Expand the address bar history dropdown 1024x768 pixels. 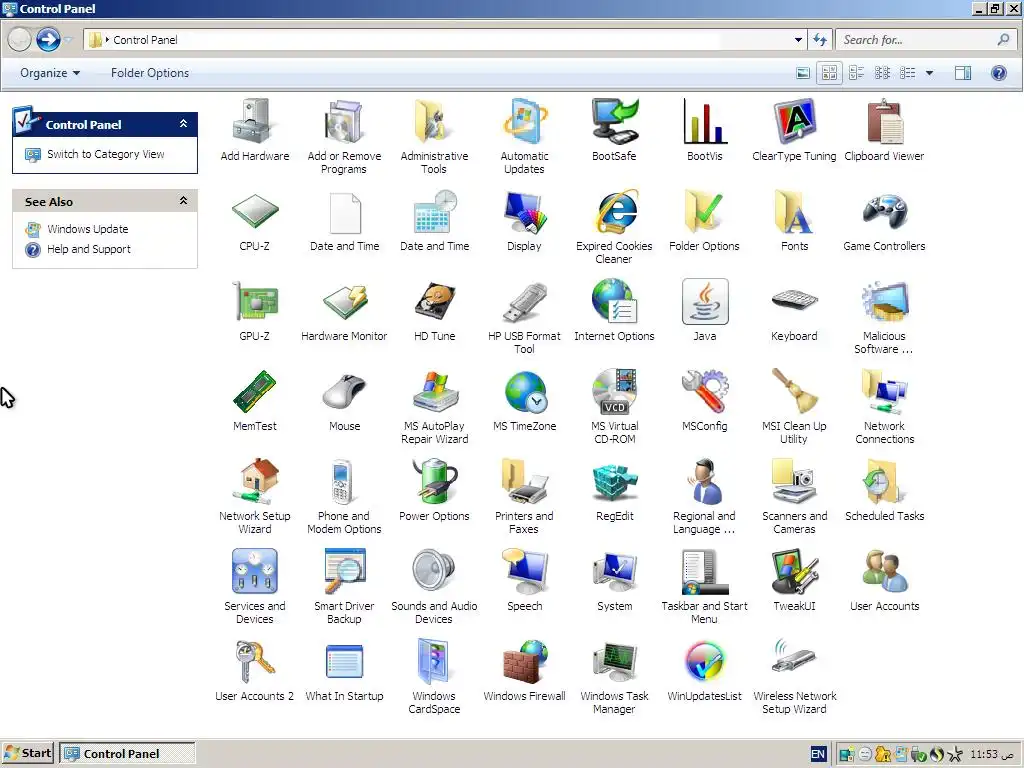[x=798, y=40]
